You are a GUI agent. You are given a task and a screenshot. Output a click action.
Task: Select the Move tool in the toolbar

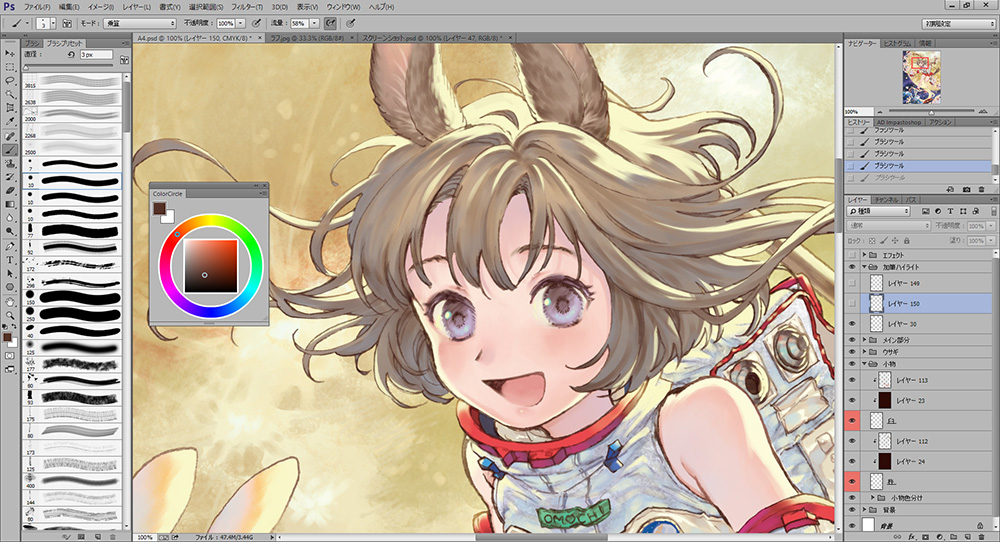[x=10, y=53]
